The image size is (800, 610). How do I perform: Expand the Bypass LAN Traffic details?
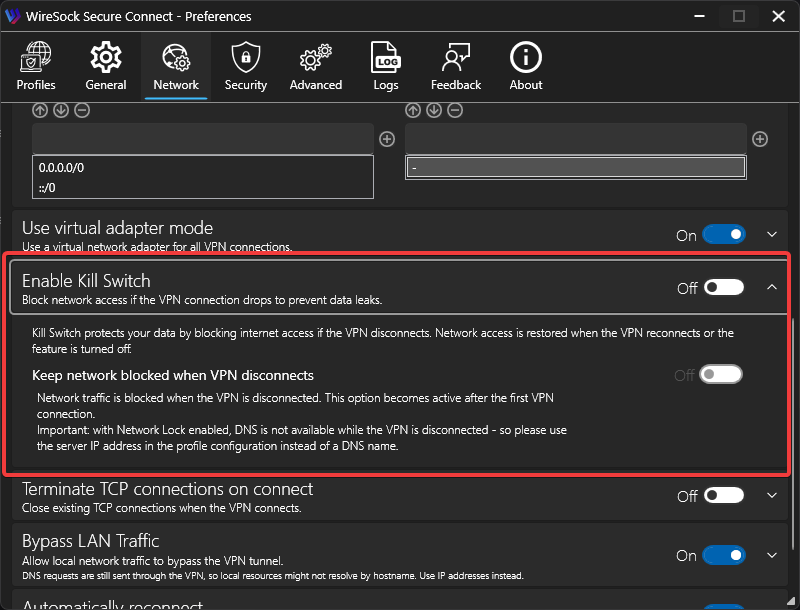[x=771, y=556]
